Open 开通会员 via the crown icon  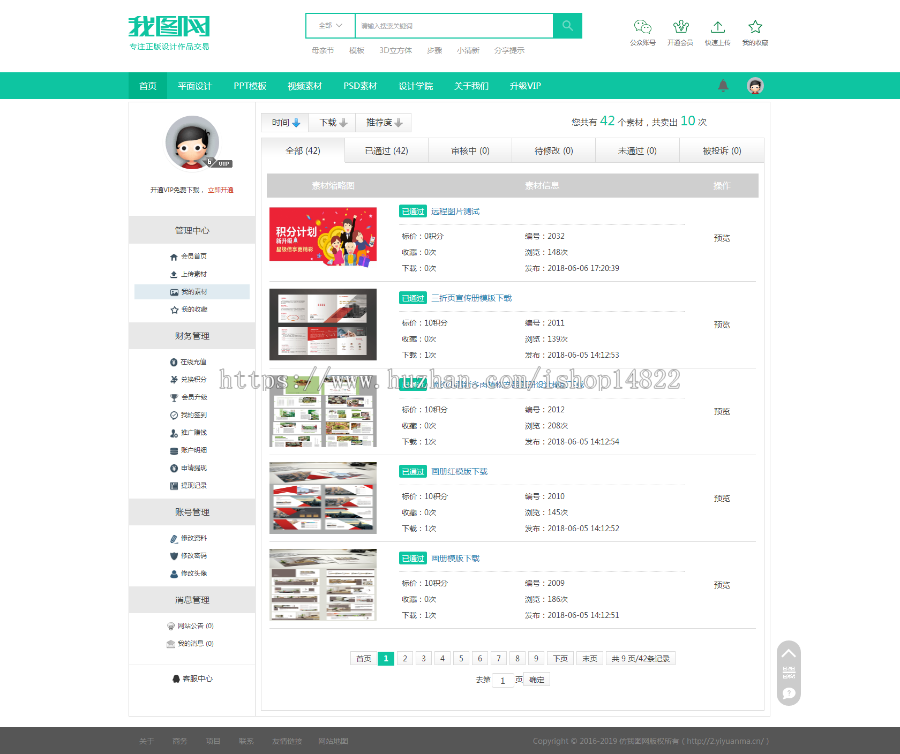(681, 29)
